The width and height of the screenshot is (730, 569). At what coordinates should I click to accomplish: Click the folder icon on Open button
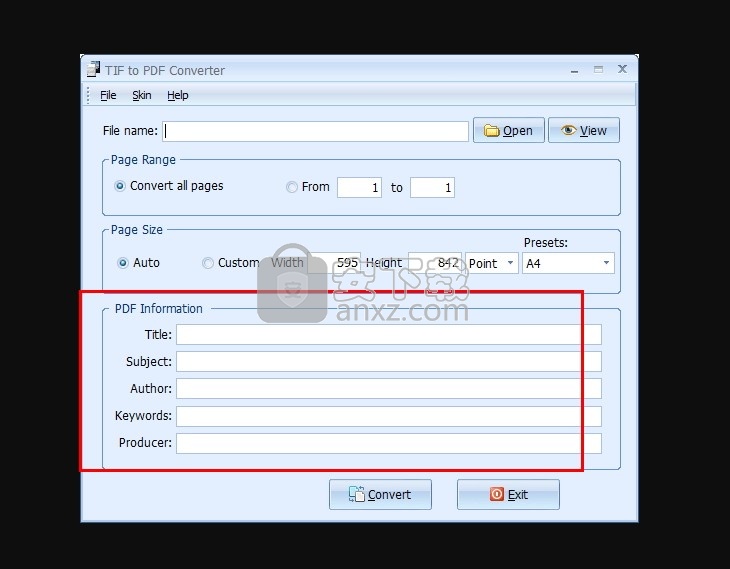click(491, 131)
